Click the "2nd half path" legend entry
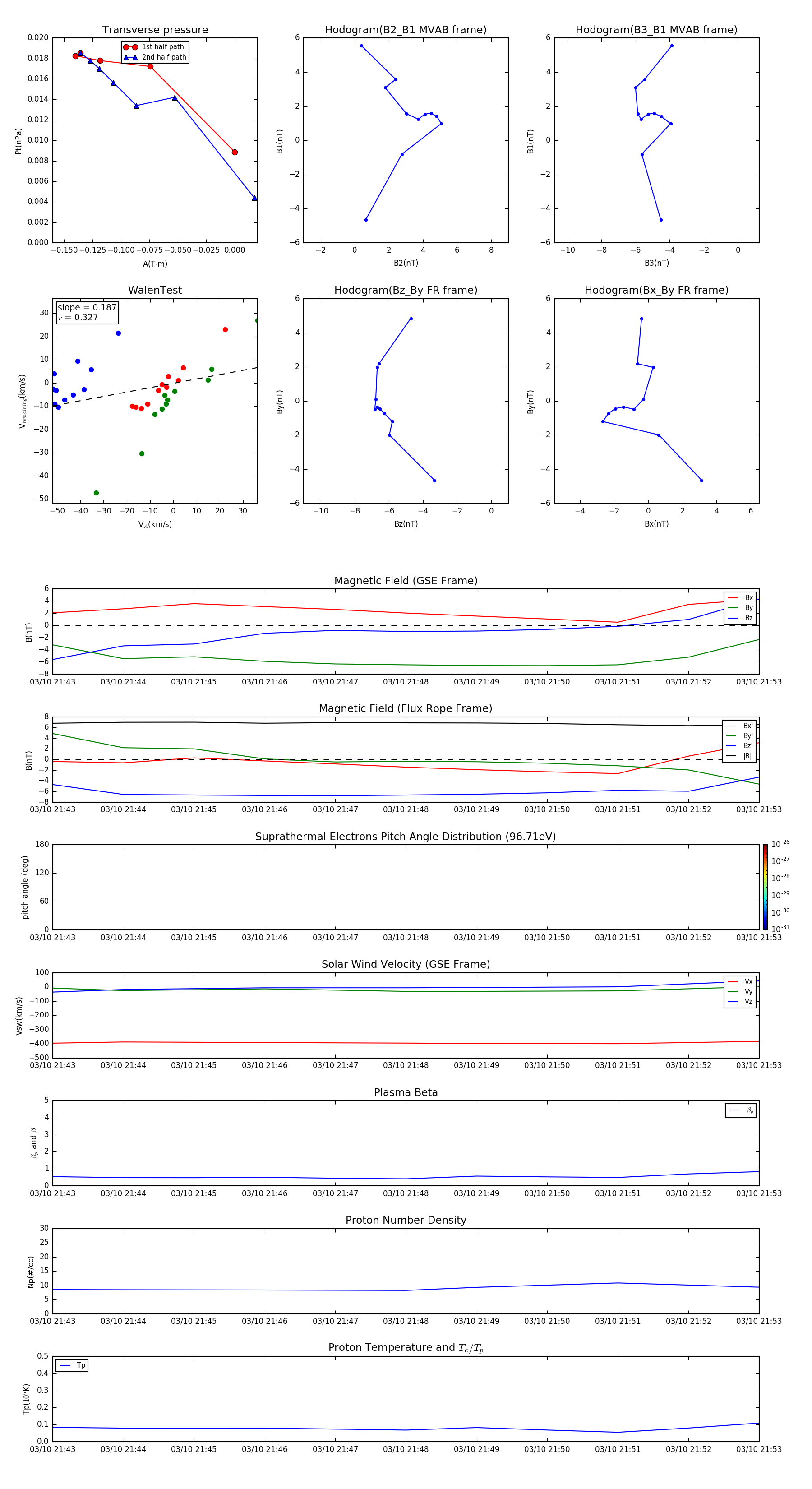Viewport: 812px width, 1489px height. point(155,57)
